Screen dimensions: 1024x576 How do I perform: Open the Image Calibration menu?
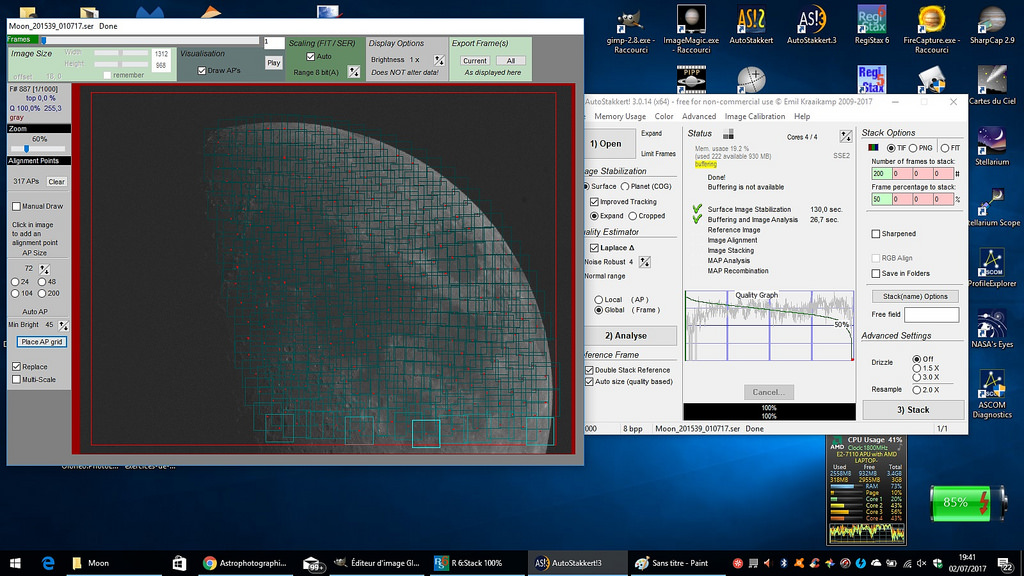click(x=755, y=117)
